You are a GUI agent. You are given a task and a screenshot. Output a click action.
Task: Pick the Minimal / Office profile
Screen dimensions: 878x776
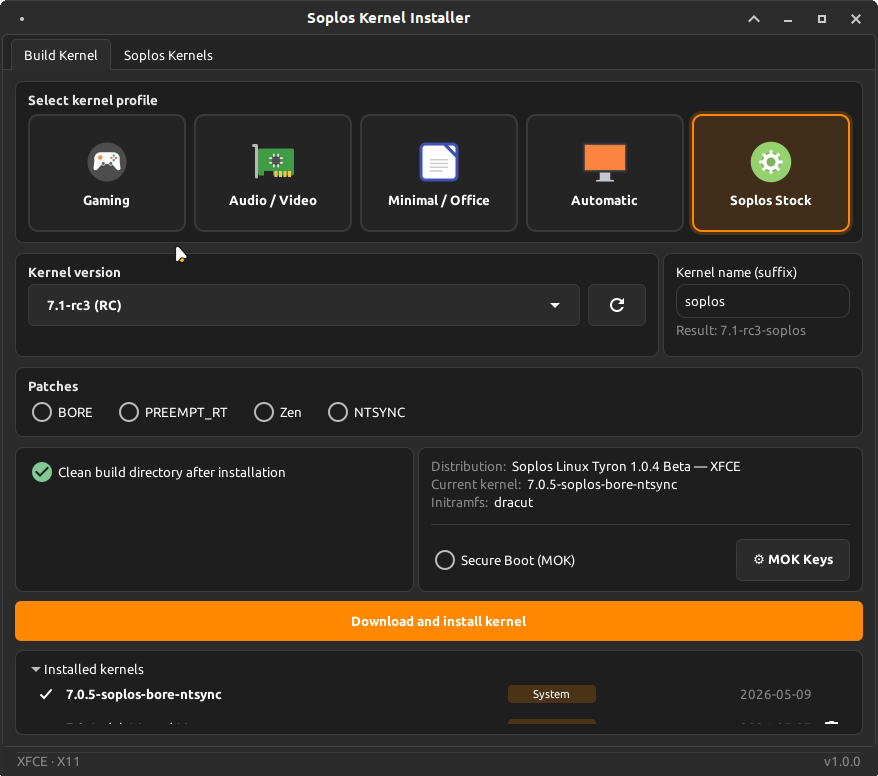pos(438,173)
